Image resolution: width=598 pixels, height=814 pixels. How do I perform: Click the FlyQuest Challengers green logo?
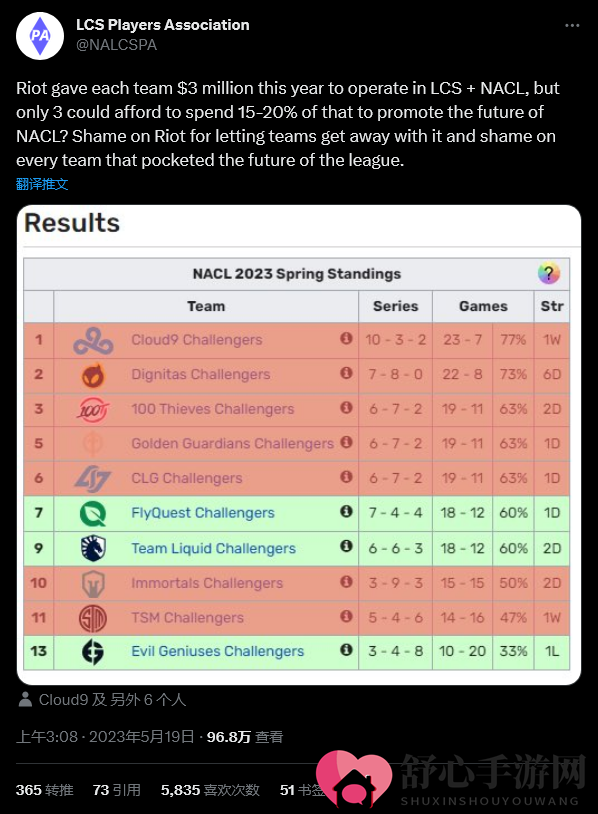coord(93,513)
